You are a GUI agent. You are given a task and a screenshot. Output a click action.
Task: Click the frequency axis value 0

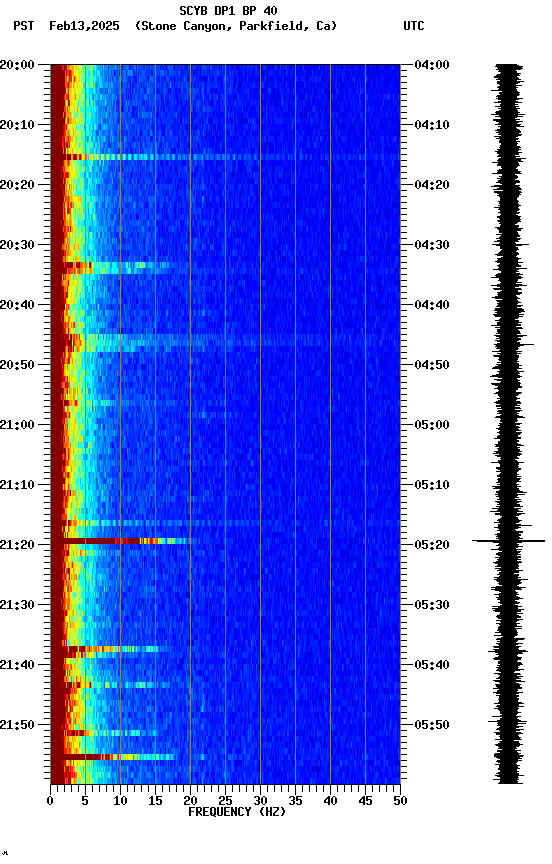[x=51, y=802]
